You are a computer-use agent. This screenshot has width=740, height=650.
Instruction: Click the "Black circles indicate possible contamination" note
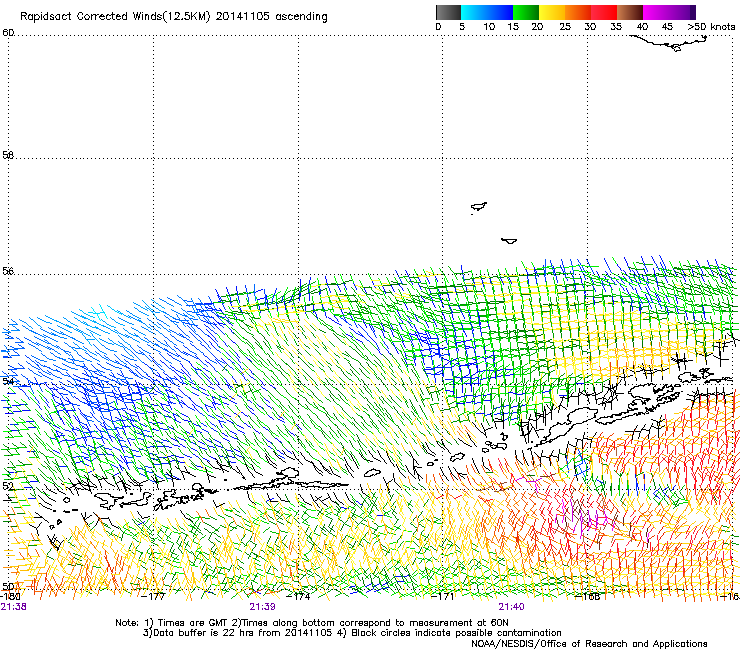450,633
